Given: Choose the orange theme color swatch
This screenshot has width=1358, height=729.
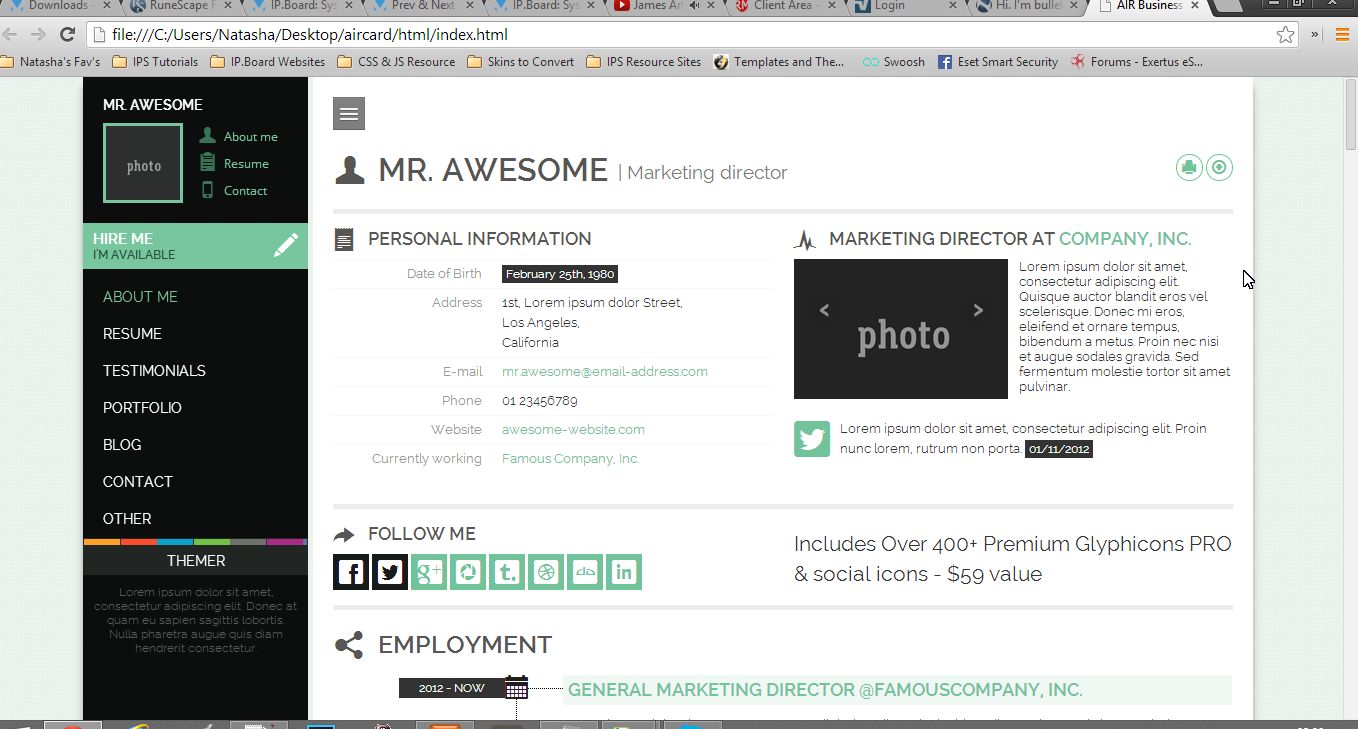Looking at the screenshot, I should [102, 542].
